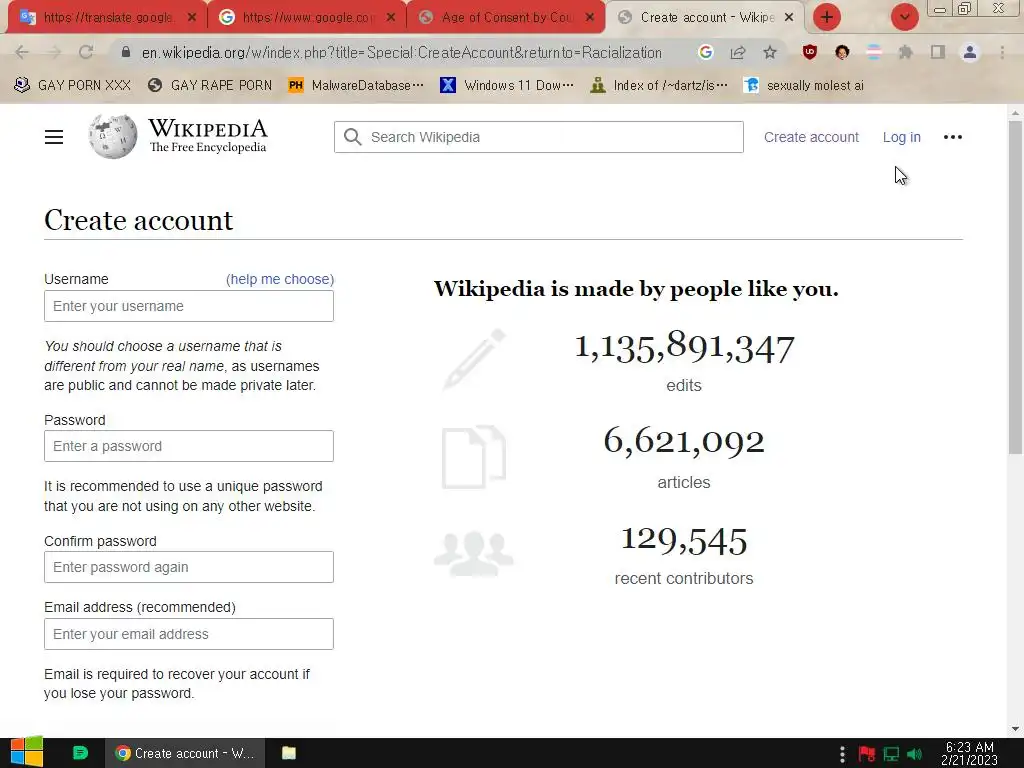The width and height of the screenshot is (1024, 768).
Task: Open the Windows 11 Dow… bookmark
Action: 507,85
